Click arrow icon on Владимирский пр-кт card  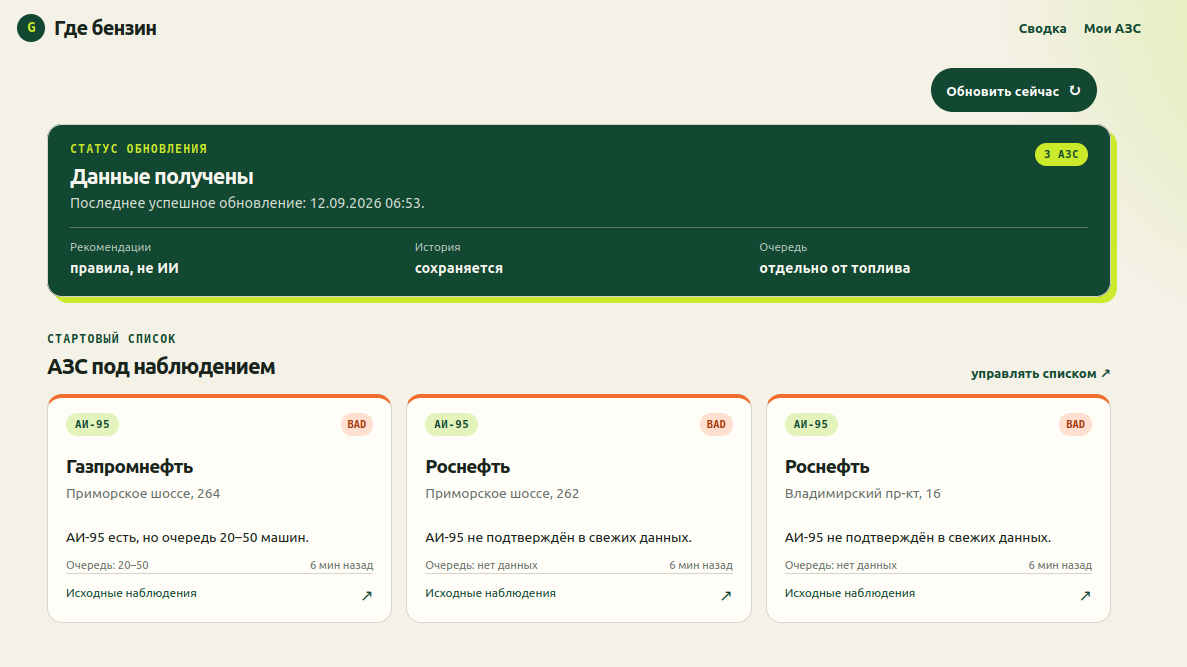[x=1085, y=596]
